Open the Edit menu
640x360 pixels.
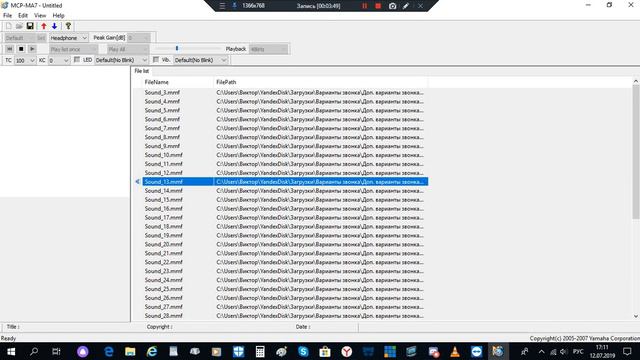click(23, 16)
